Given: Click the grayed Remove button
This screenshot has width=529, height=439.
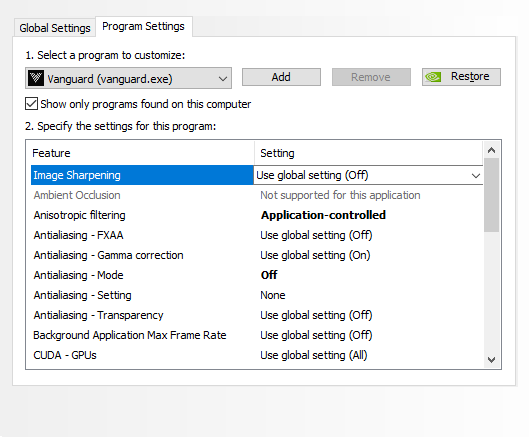Looking at the screenshot, I should tap(371, 77).
